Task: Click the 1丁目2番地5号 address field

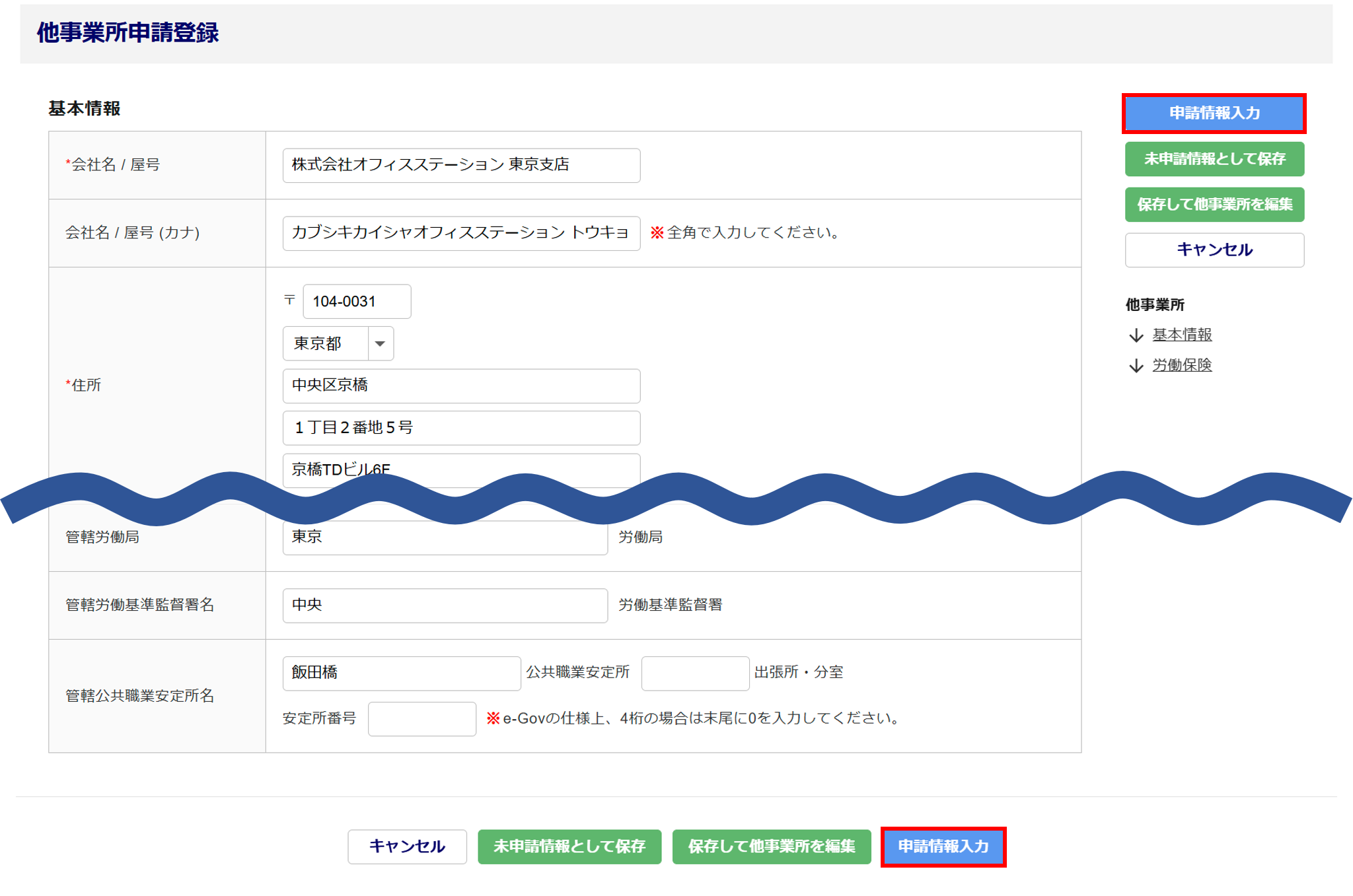Action: tap(460, 428)
